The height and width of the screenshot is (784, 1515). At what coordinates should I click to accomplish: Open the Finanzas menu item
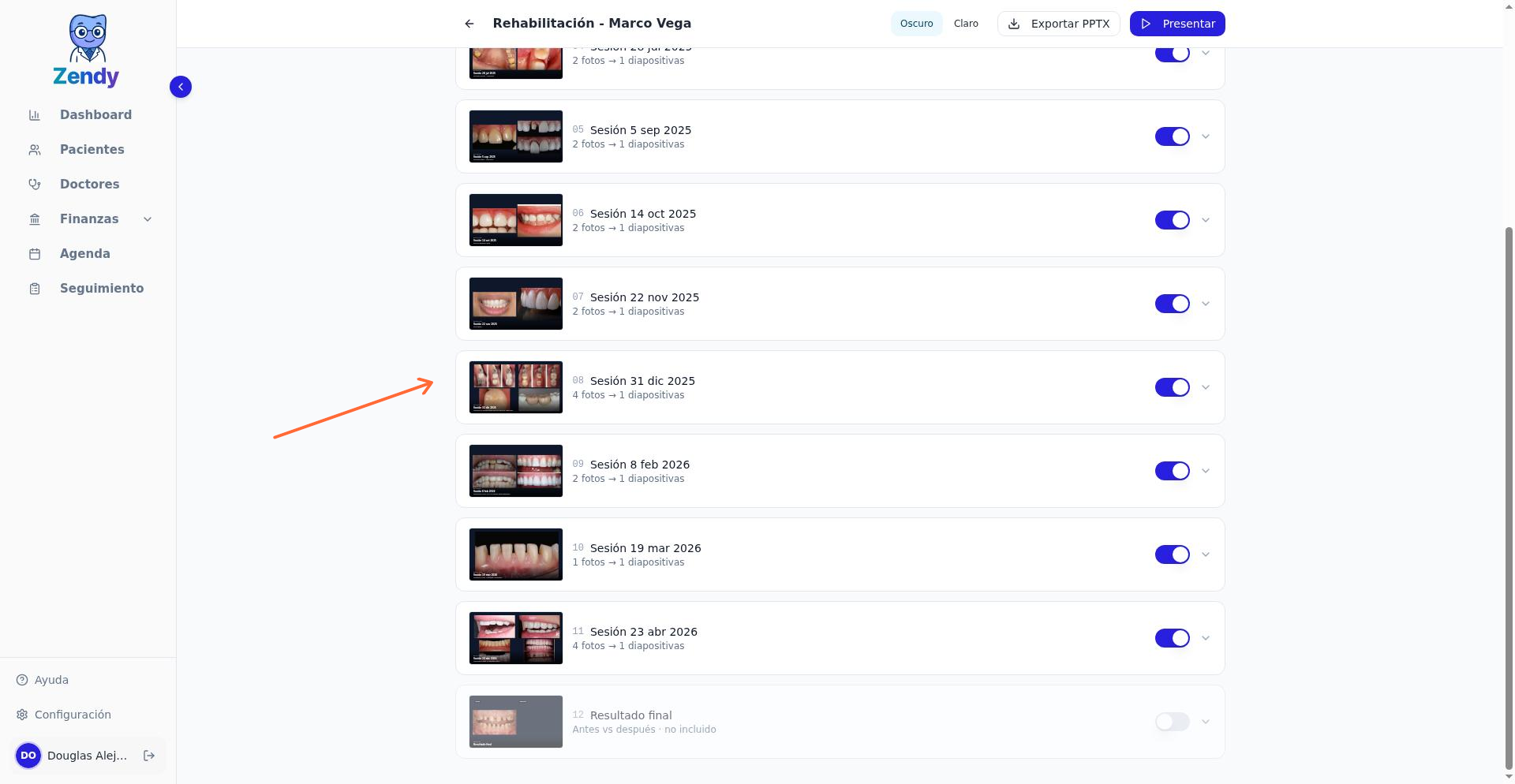point(88,219)
